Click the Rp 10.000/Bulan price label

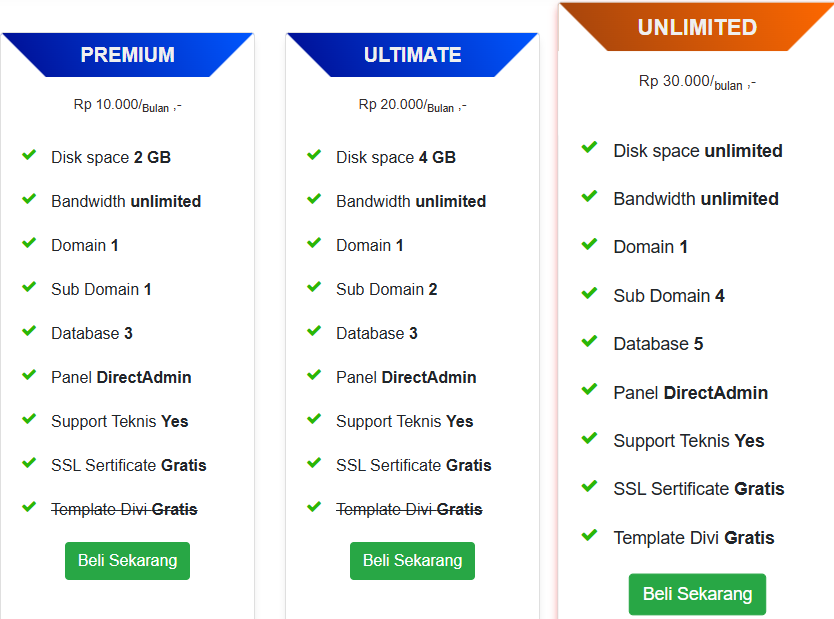tap(128, 103)
